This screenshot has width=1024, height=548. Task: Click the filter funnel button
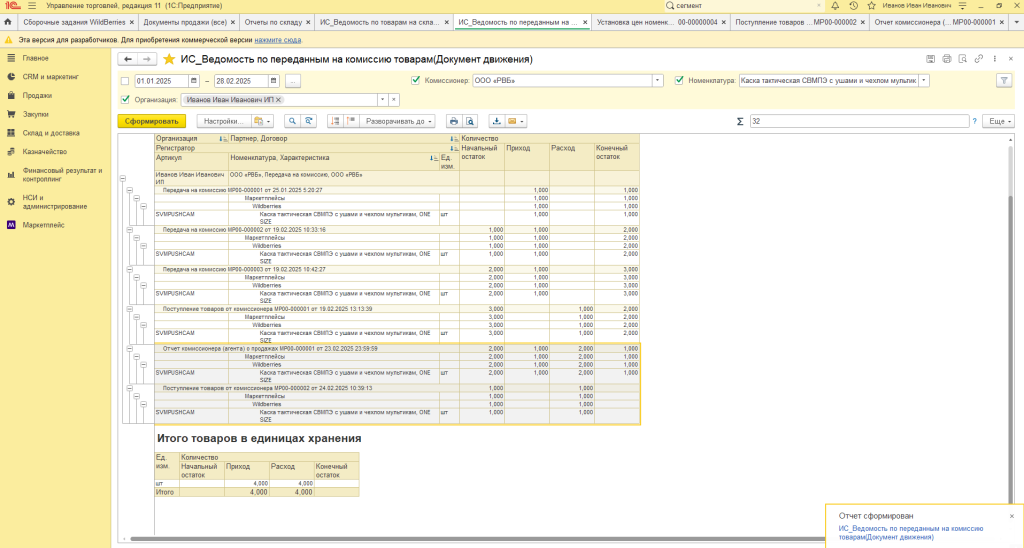coord(1004,81)
